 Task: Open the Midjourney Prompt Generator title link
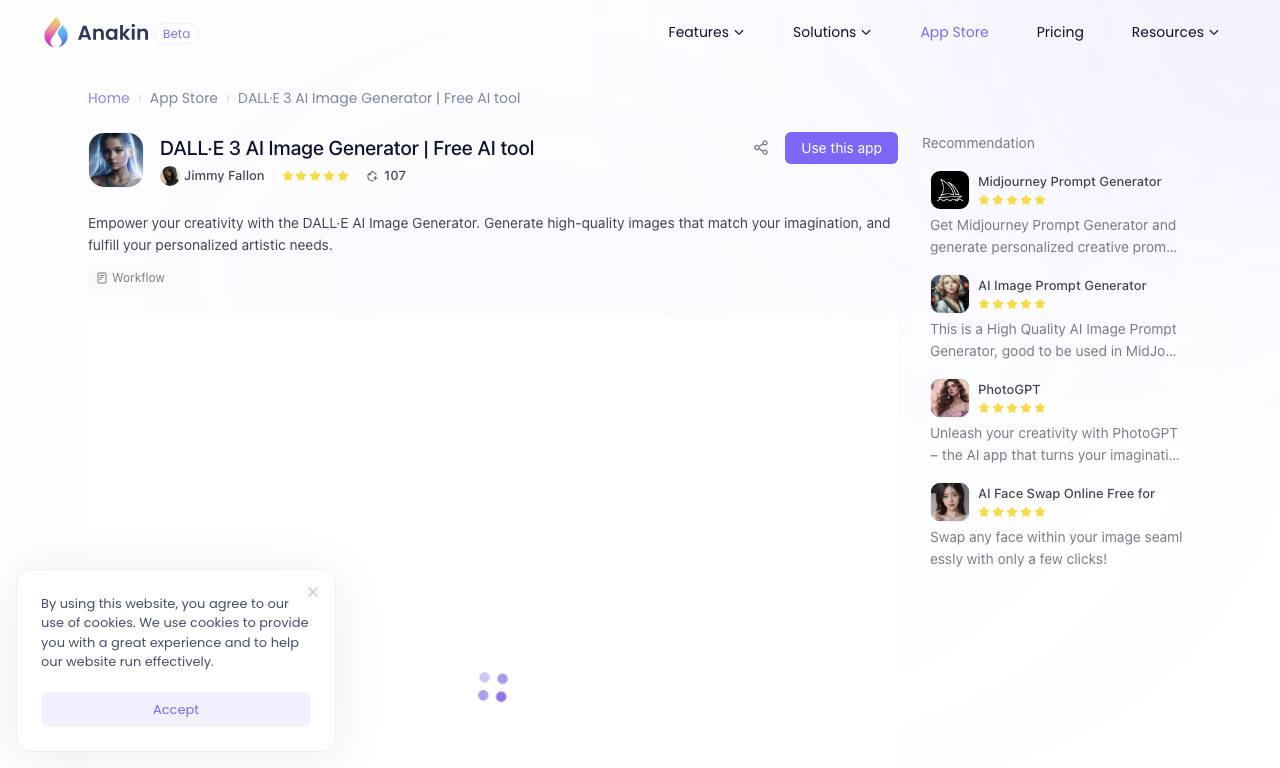click(1070, 182)
